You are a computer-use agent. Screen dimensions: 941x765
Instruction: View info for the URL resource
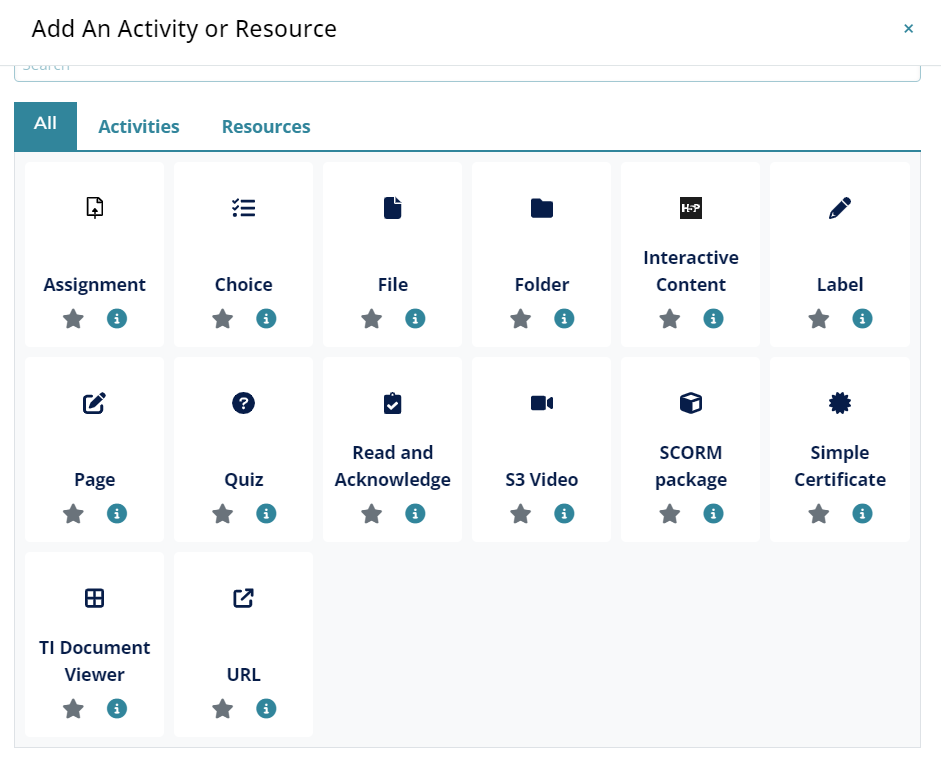[266, 709]
